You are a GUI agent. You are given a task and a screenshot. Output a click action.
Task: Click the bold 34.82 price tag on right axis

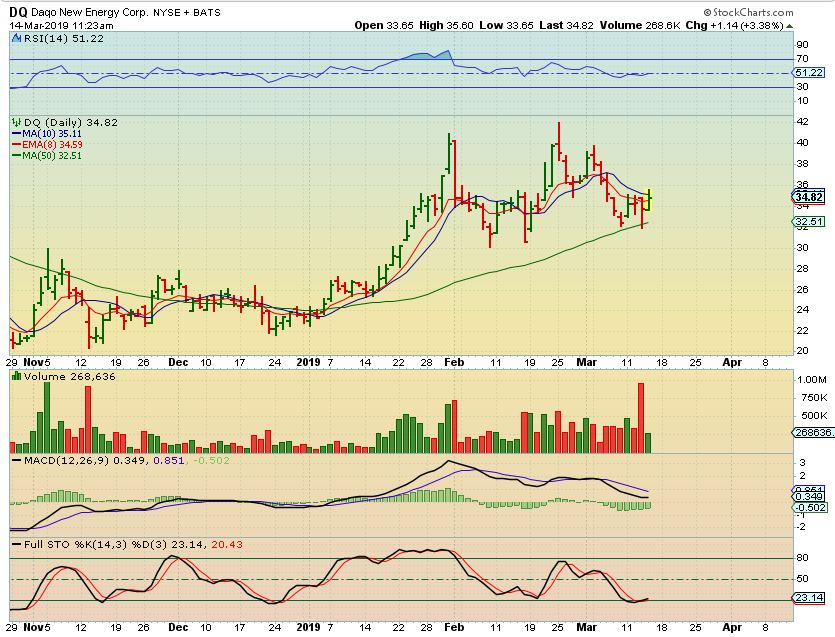[809, 197]
